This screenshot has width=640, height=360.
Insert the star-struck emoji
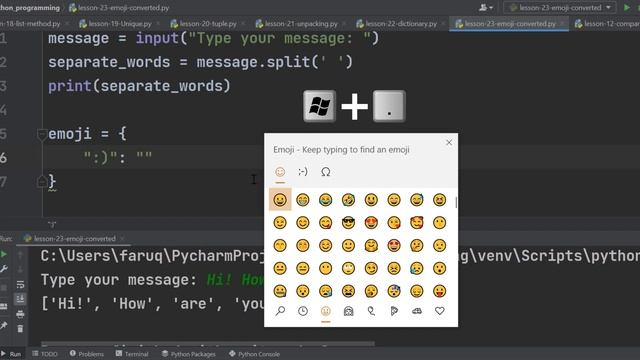pos(394,245)
